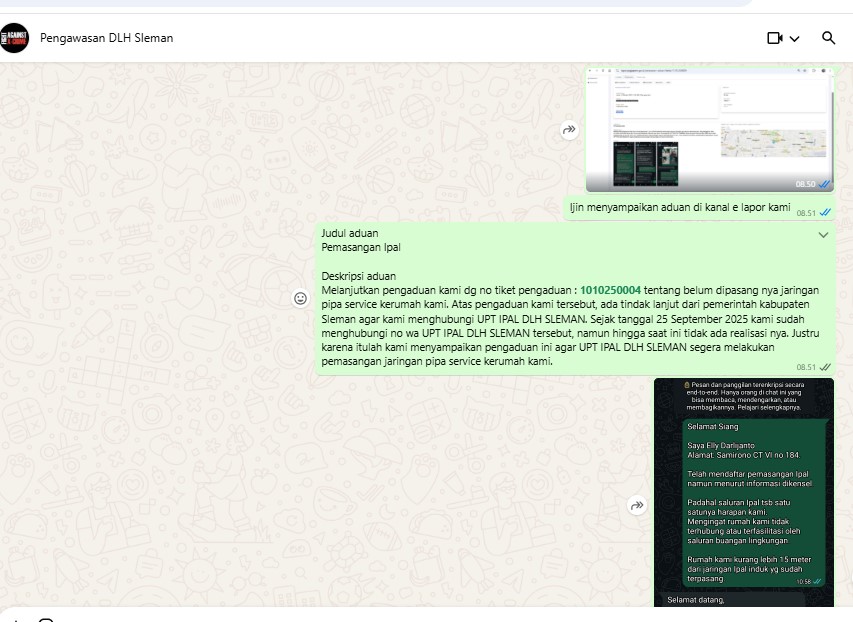Open the Pengawasan DLH Sleman group avatar
The image size is (853, 622).
15,38
